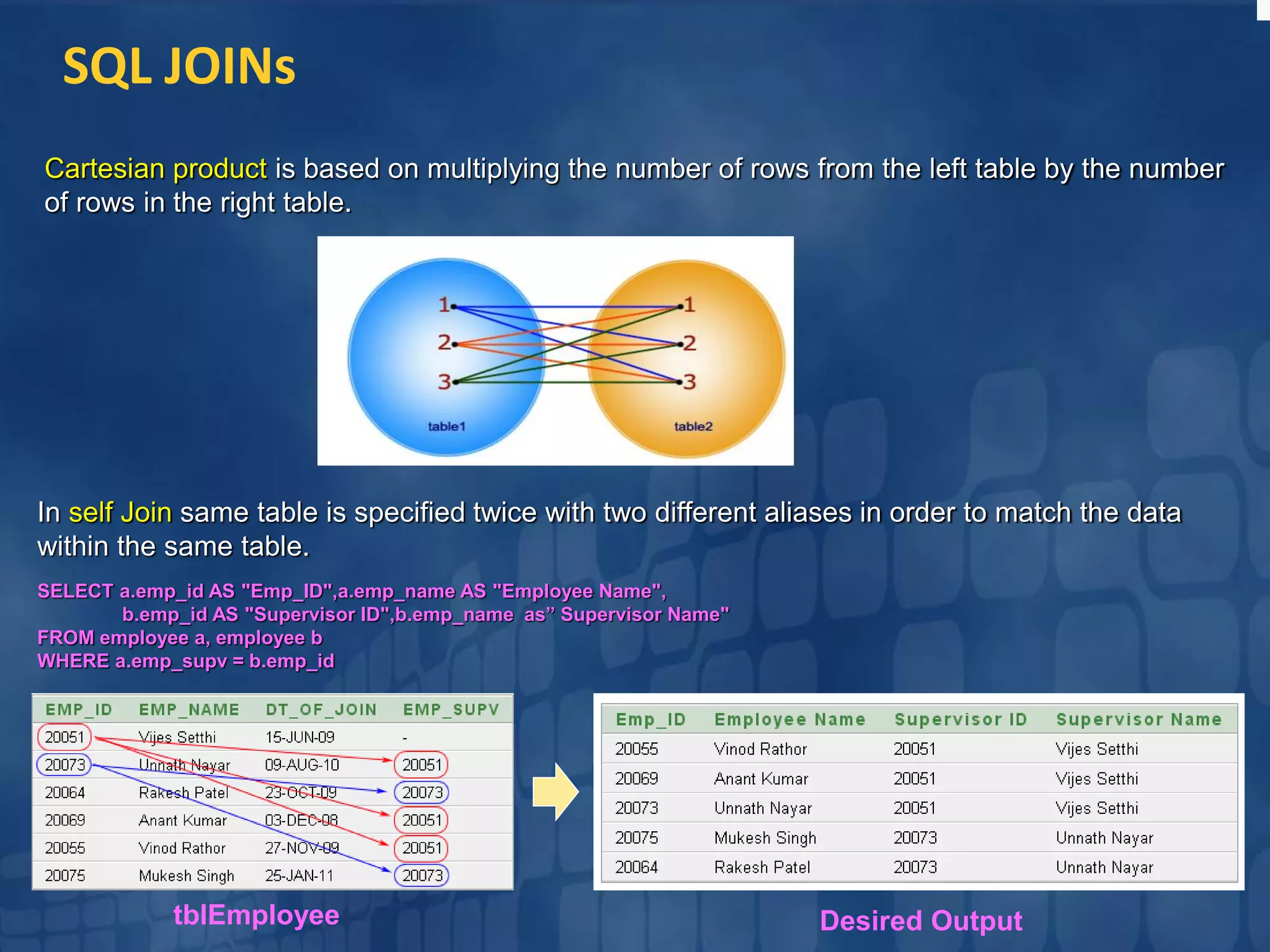Click the EMP_SUPV column header
The height and width of the screenshot is (952, 1270).
[451, 710]
